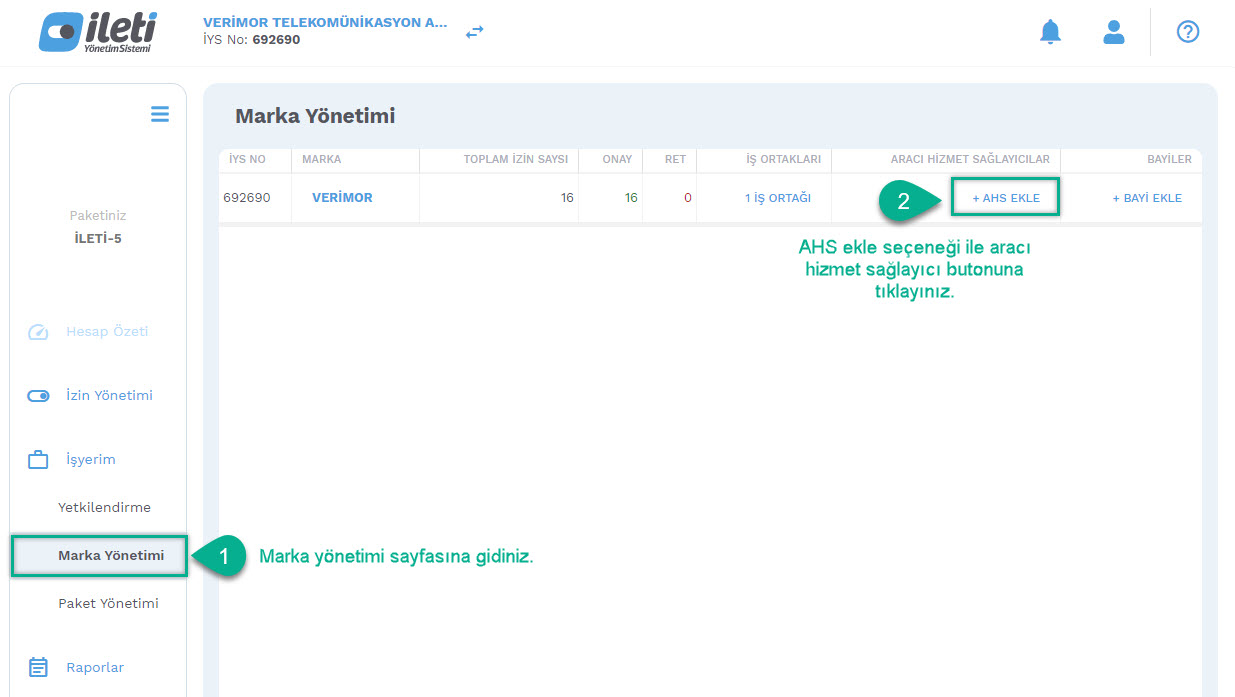
Task: Click the İzin Yönetimi toggle icon
Action: point(38,396)
